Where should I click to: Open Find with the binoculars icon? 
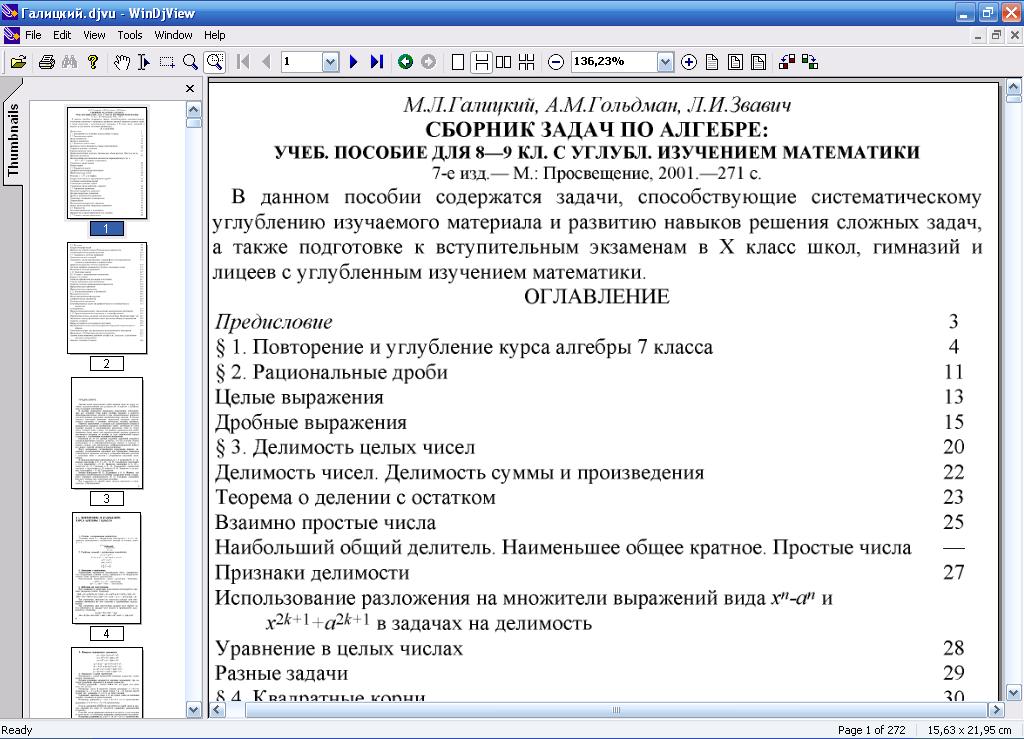(x=69, y=62)
